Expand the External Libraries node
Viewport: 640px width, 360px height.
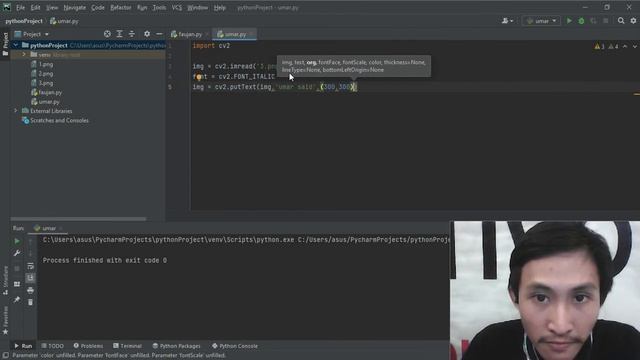(16, 111)
